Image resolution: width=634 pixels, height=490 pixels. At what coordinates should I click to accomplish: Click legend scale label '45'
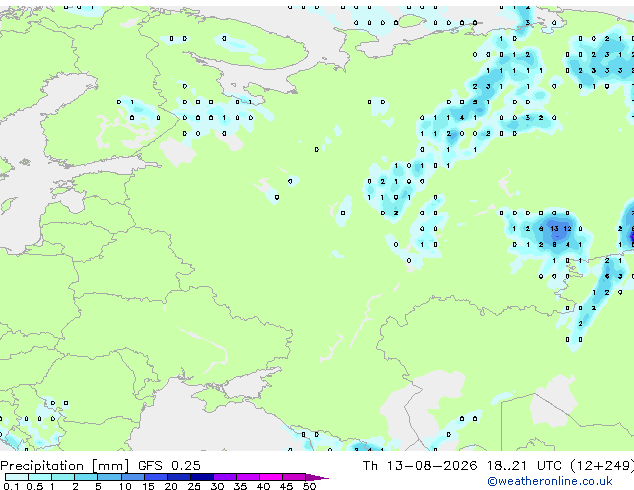[287, 486]
